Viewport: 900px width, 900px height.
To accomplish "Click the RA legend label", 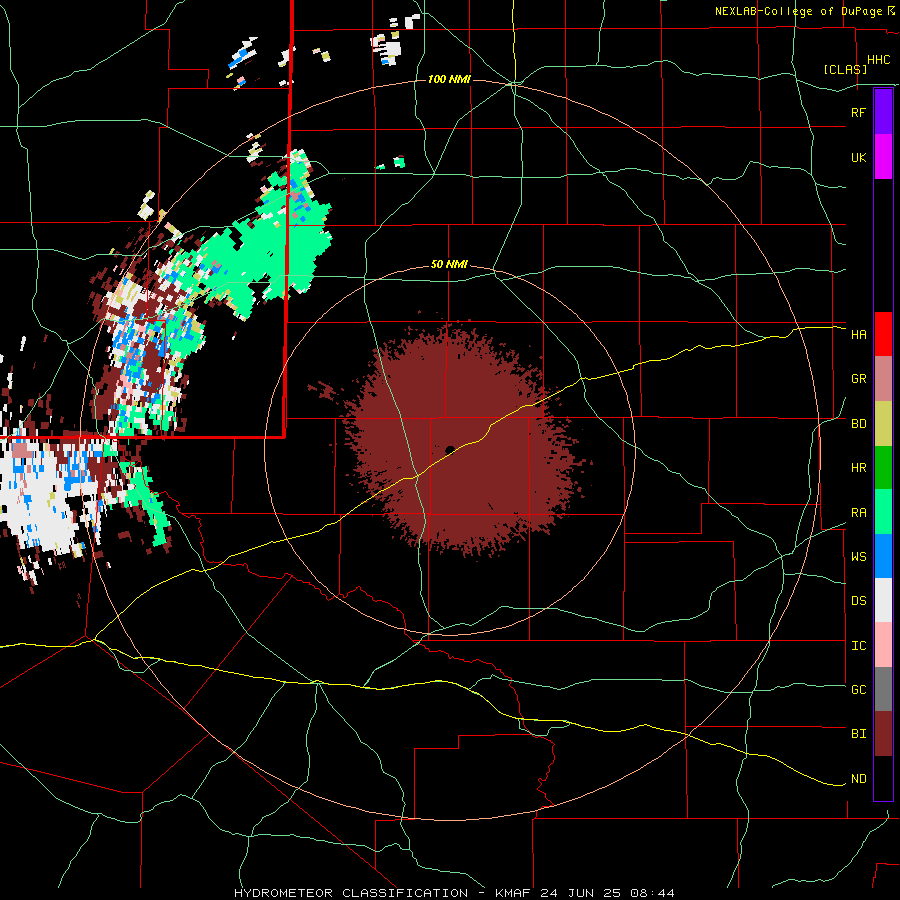I will point(858,513).
